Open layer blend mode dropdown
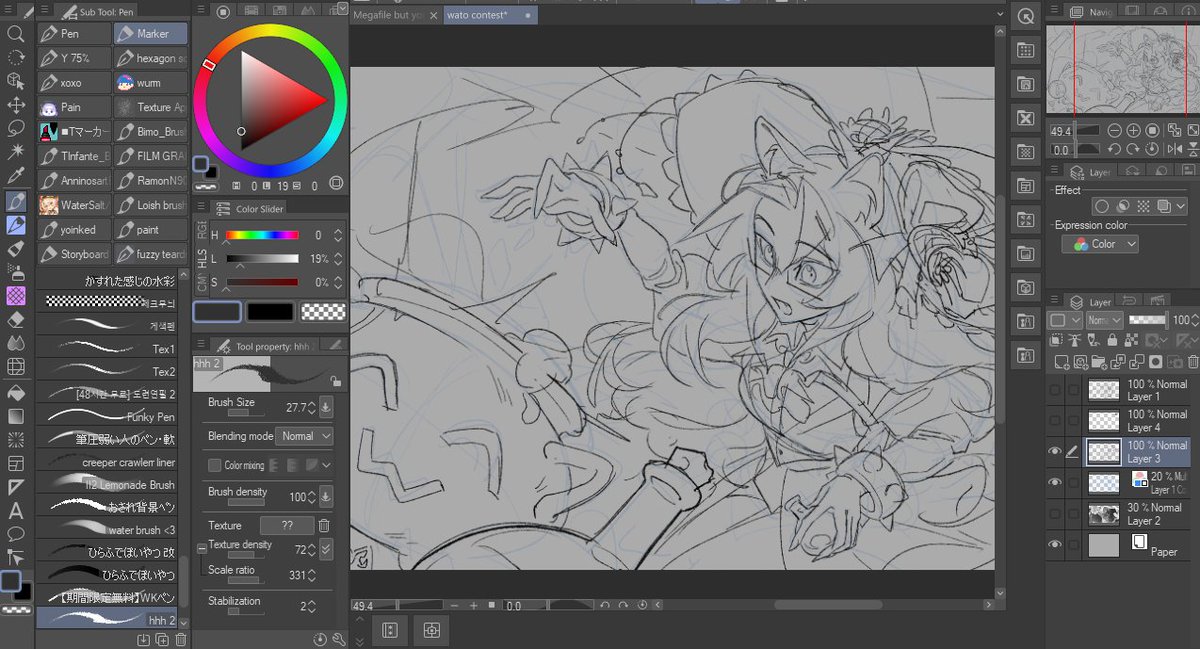This screenshot has width=1200, height=649. [1106, 320]
